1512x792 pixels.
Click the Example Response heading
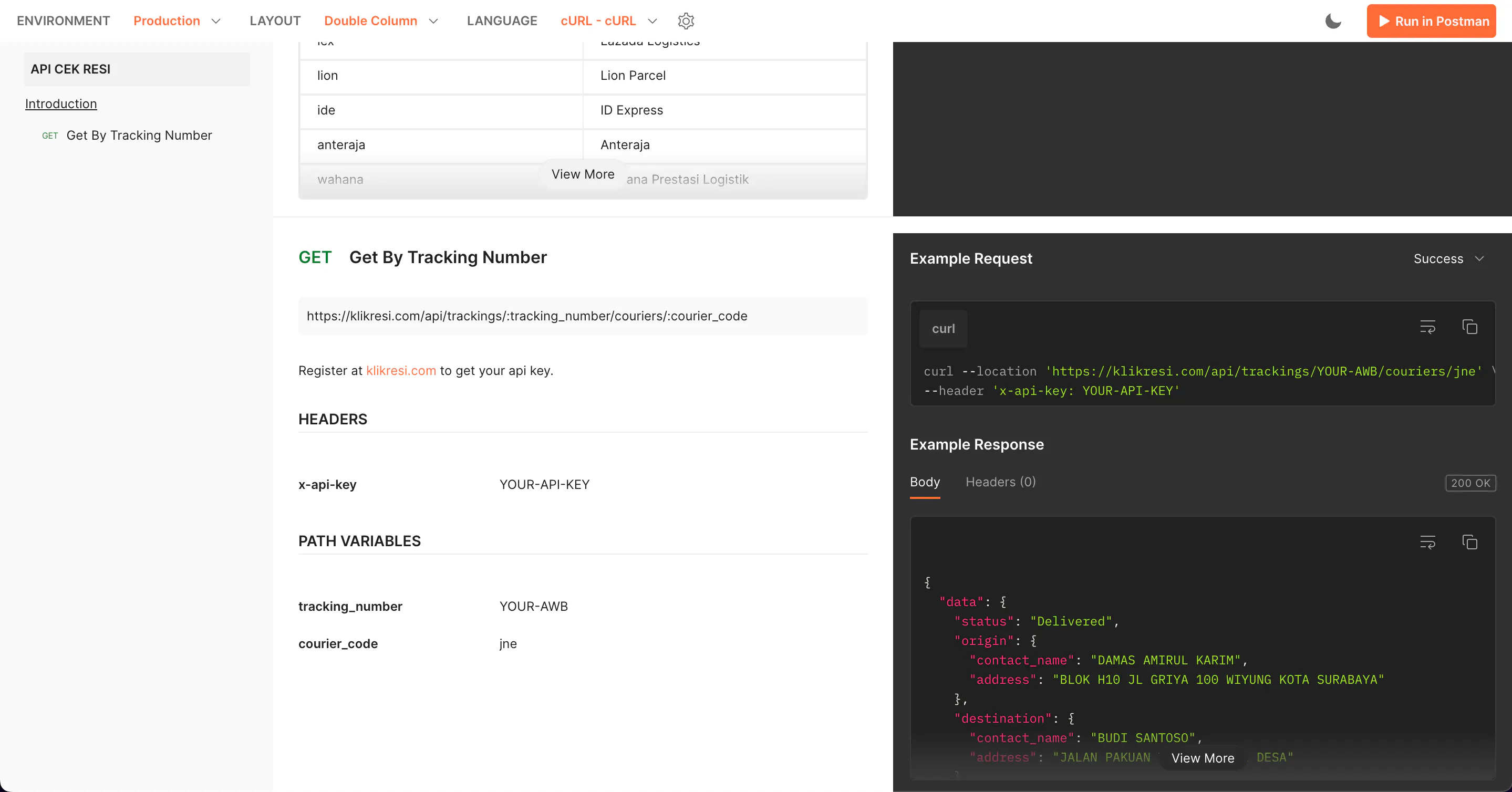tap(977, 445)
